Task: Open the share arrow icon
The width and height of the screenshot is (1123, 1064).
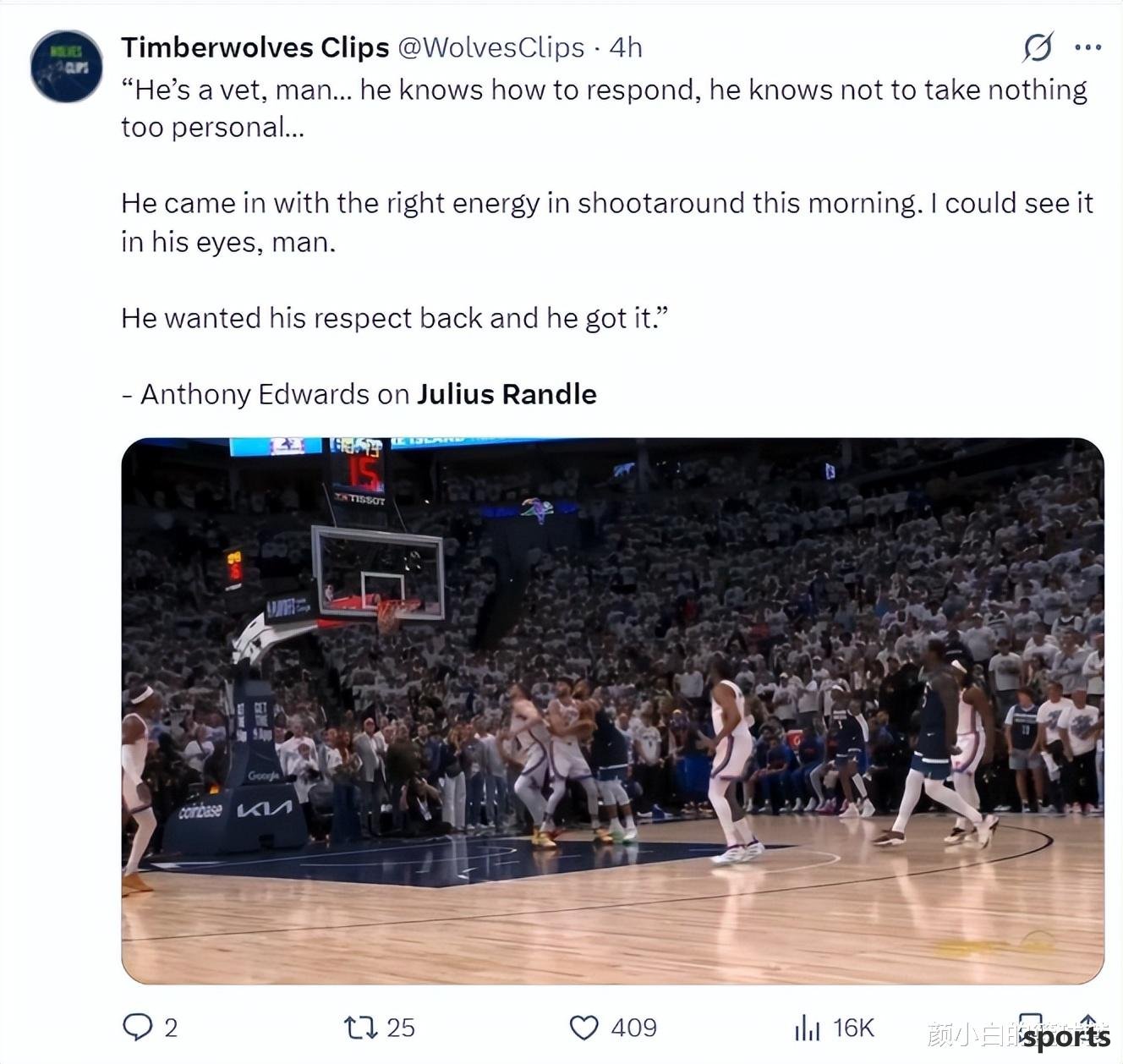Action: tap(1089, 1026)
